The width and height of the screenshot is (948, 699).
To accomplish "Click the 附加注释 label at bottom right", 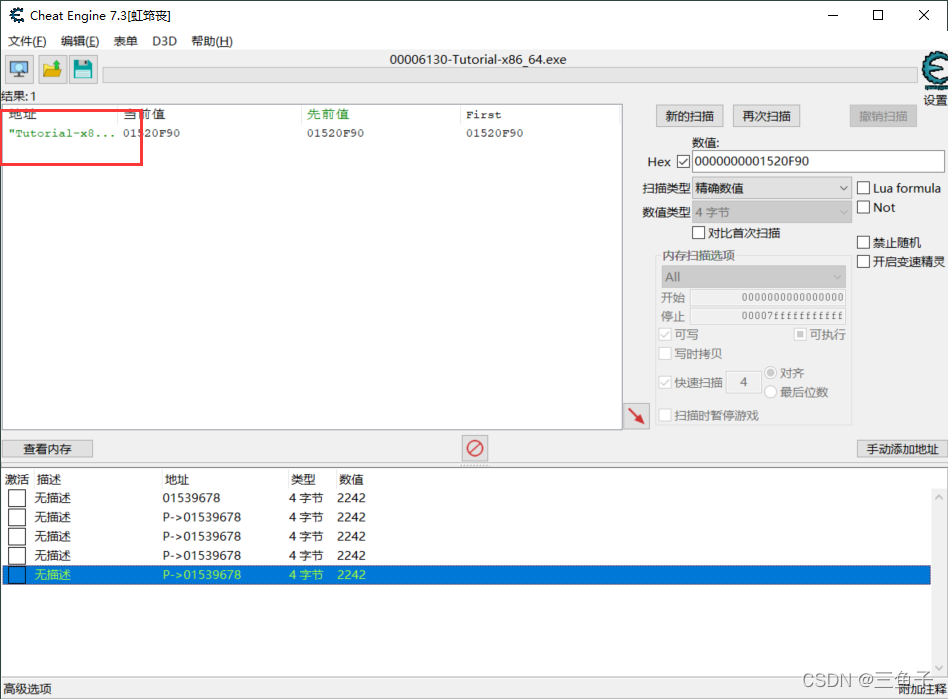I will coord(921,689).
